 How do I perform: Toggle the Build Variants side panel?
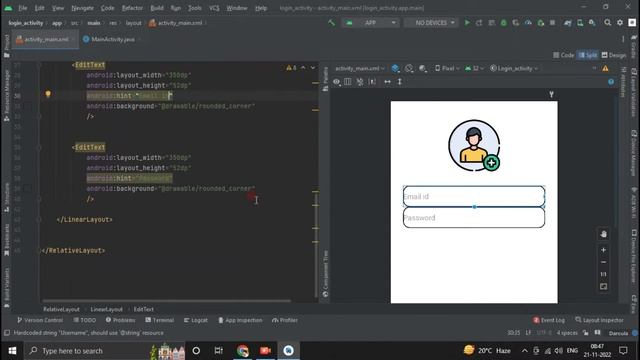[7, 287]
